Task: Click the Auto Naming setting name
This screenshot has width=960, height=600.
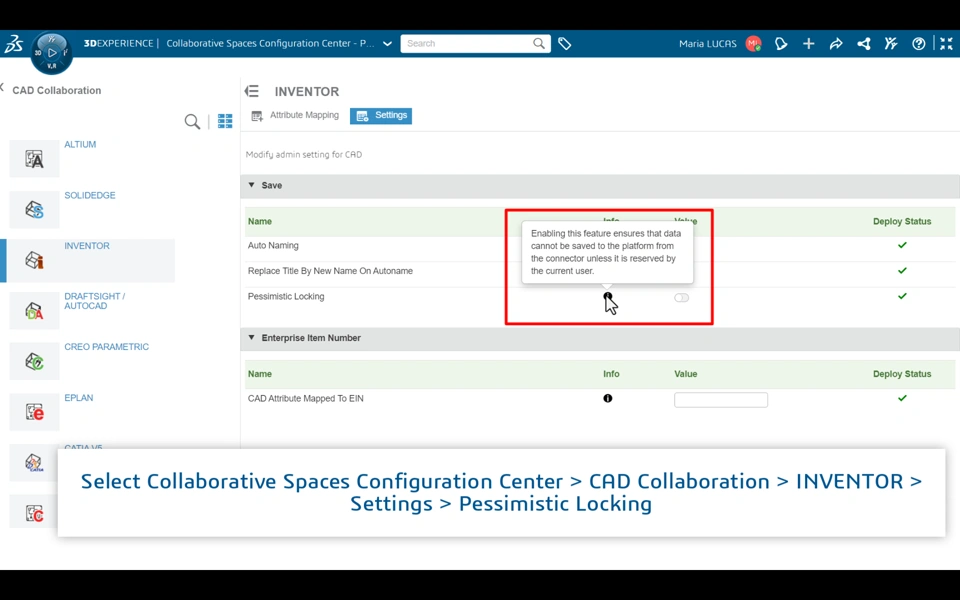Action: click(273, 246)
